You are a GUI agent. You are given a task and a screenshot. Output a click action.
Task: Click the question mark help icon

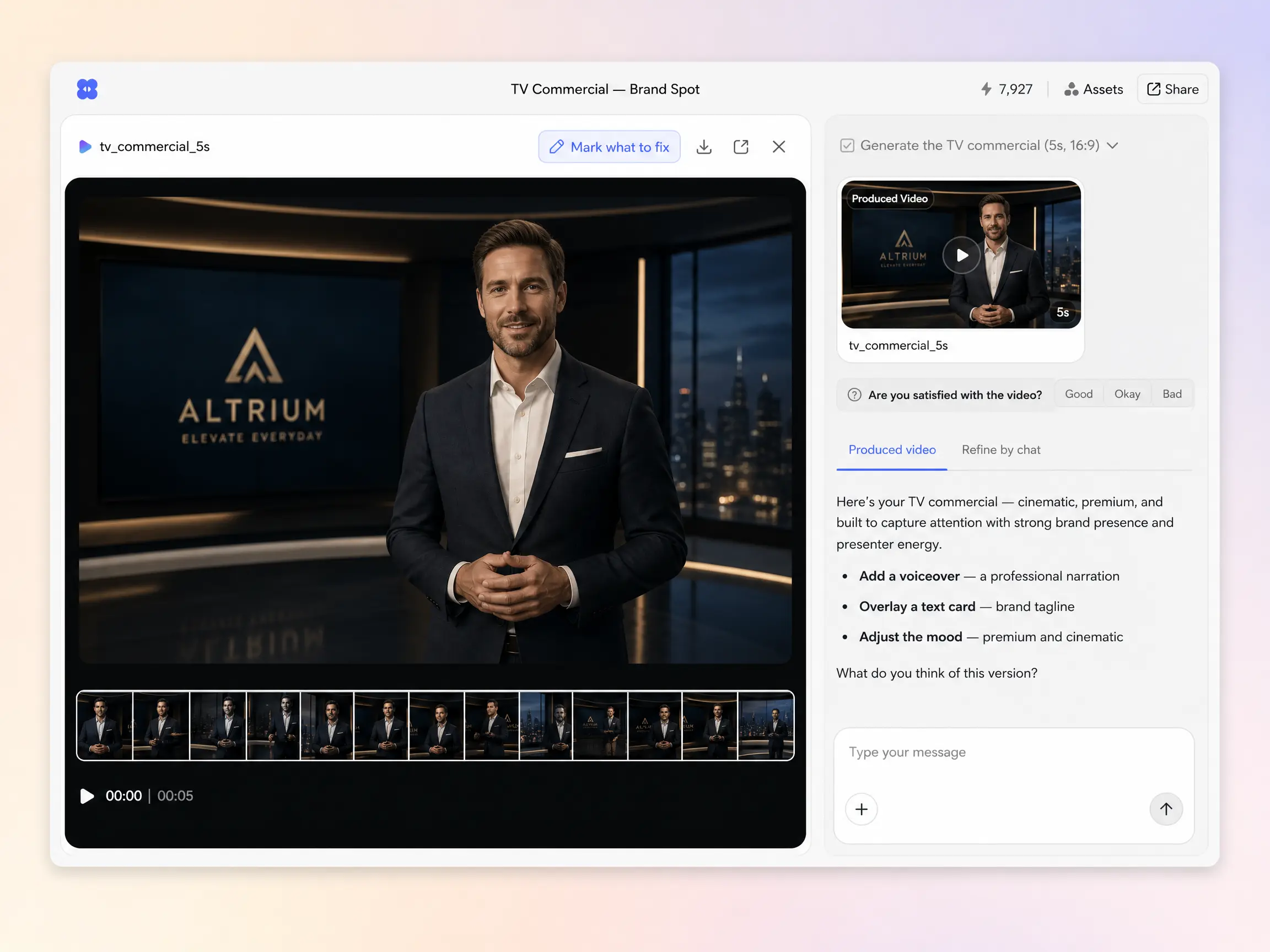click(854, 395)
